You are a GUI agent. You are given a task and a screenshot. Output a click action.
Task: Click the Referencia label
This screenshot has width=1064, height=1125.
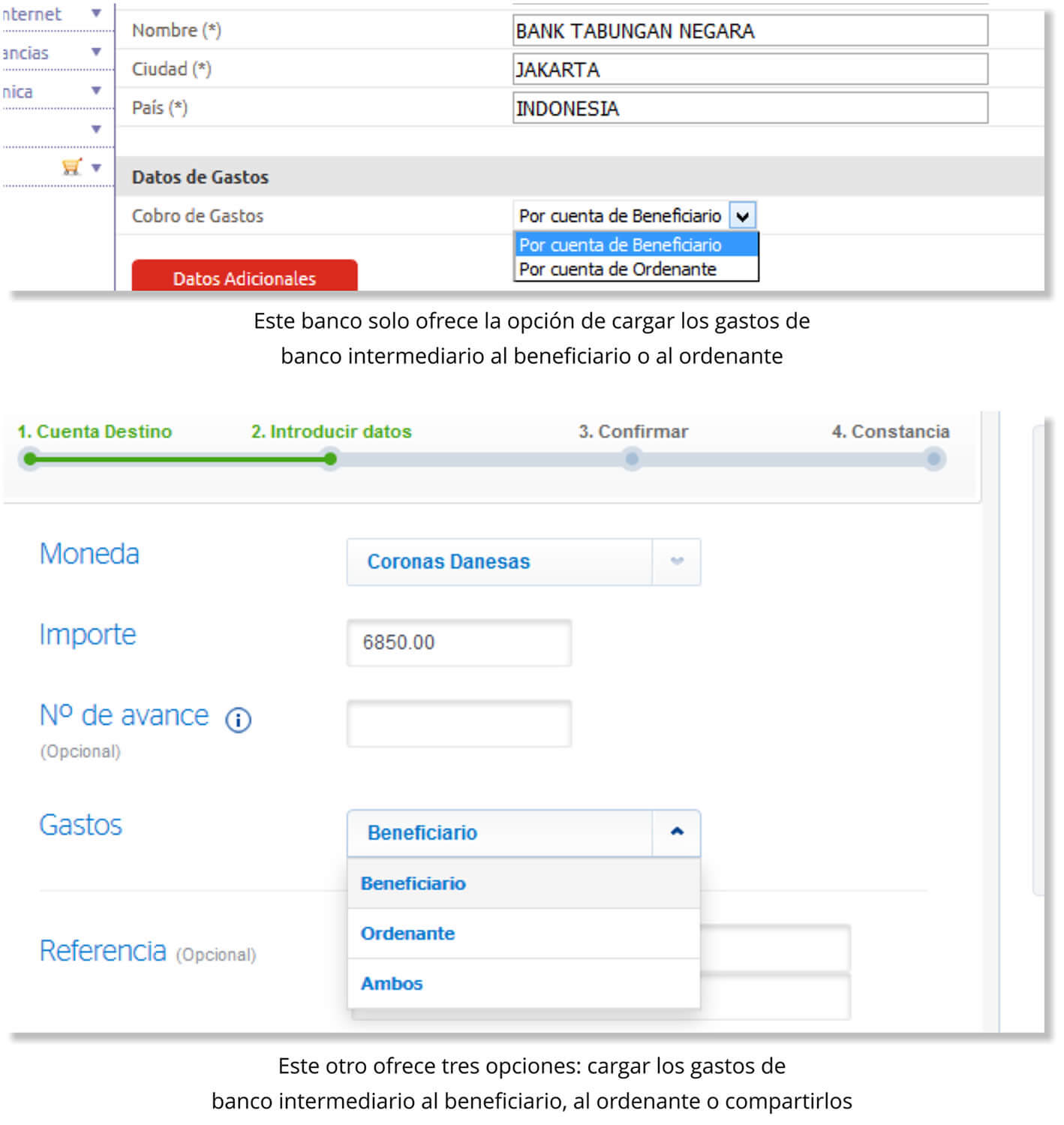pos(103,951)
